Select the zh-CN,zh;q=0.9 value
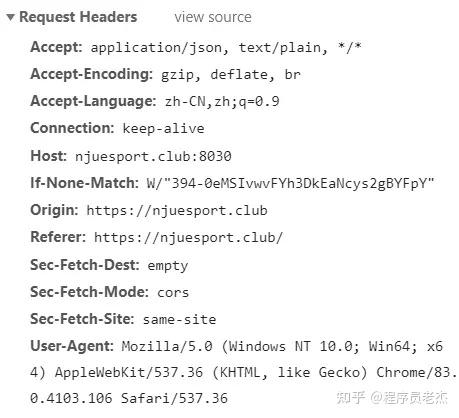459x418 pixels. (222, 101)
